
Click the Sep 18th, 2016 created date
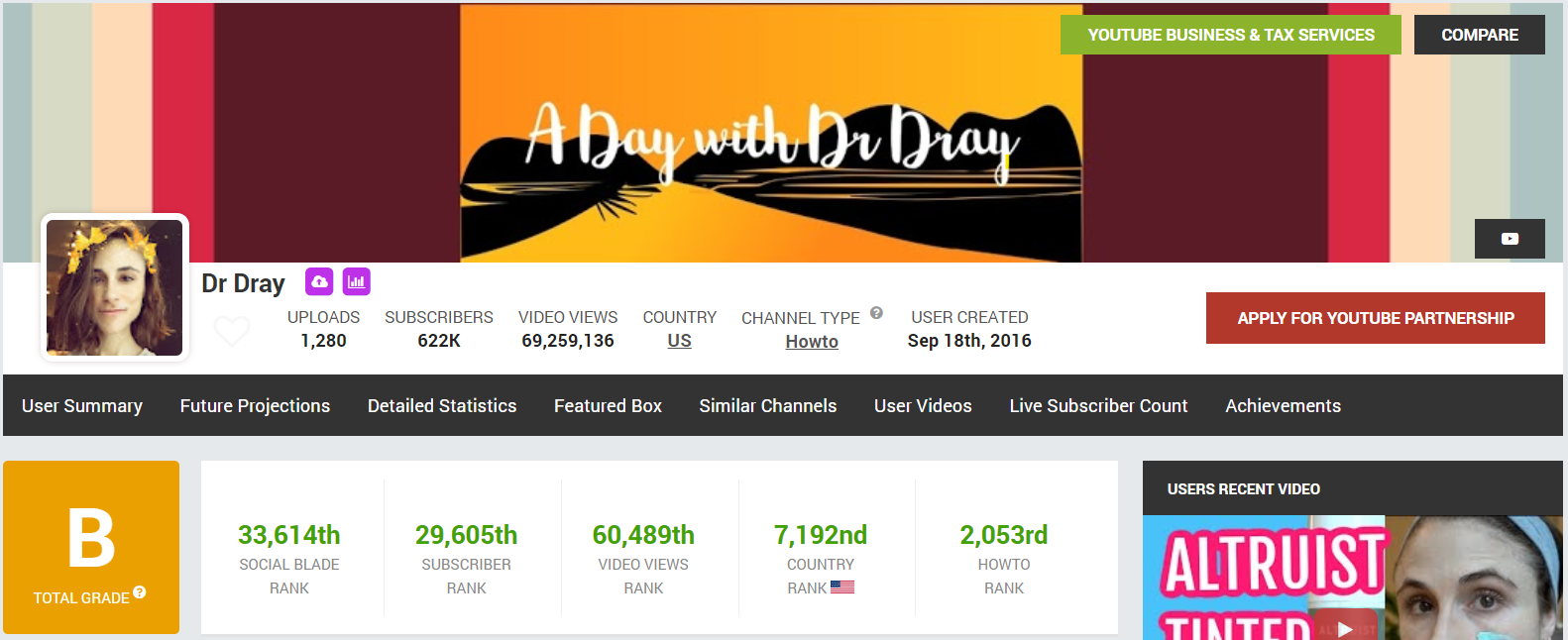point(969,341)
